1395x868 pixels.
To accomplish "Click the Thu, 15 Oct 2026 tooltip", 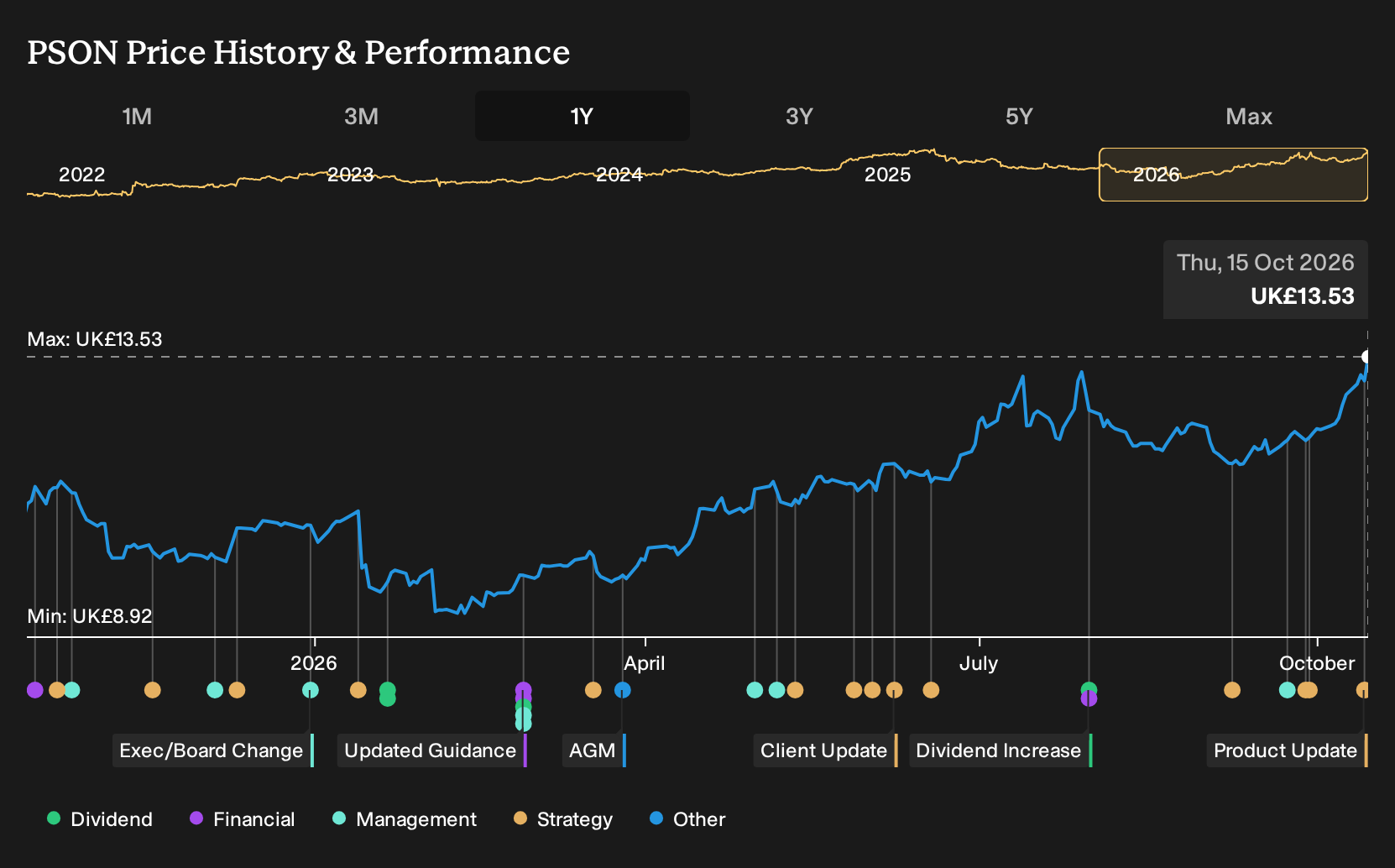I will (x=1266, y=280).
